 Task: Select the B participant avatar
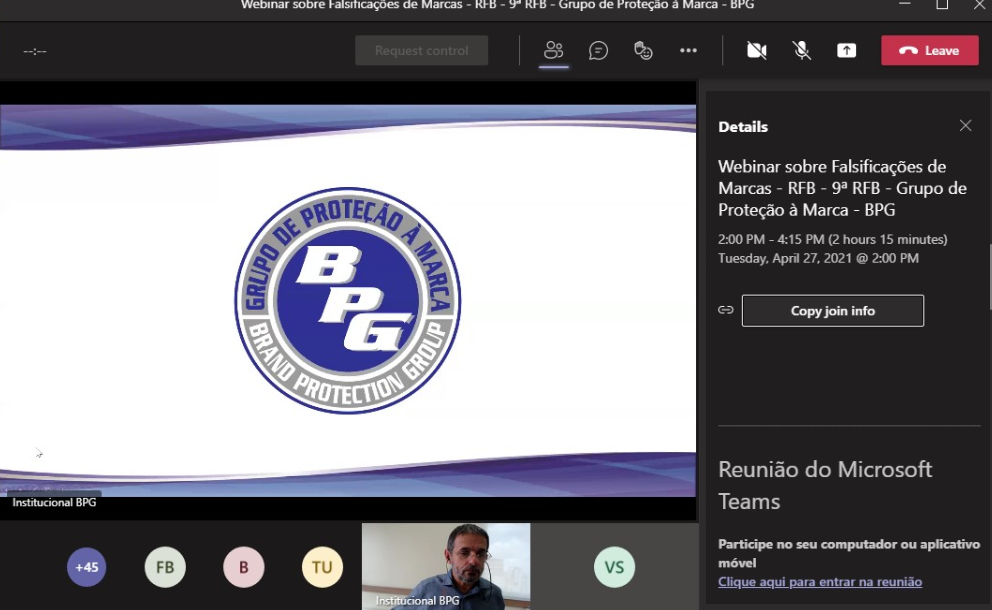(x=243, y=567)
